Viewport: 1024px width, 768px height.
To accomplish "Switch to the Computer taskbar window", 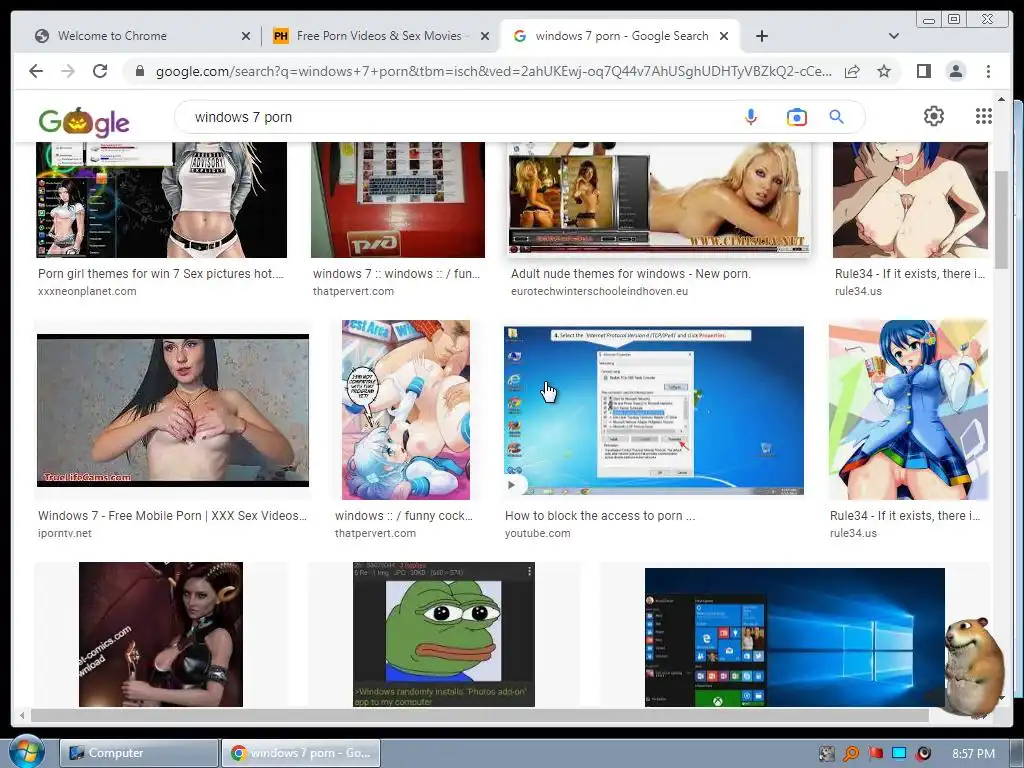I will [x=139, y=753].
